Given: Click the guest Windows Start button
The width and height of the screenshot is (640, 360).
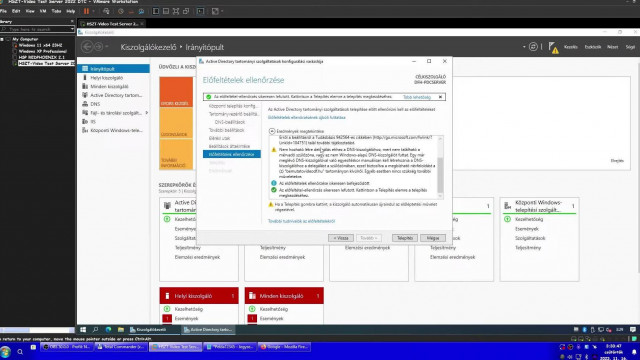Looking at the screenshot, I should (x=83, y=329).
